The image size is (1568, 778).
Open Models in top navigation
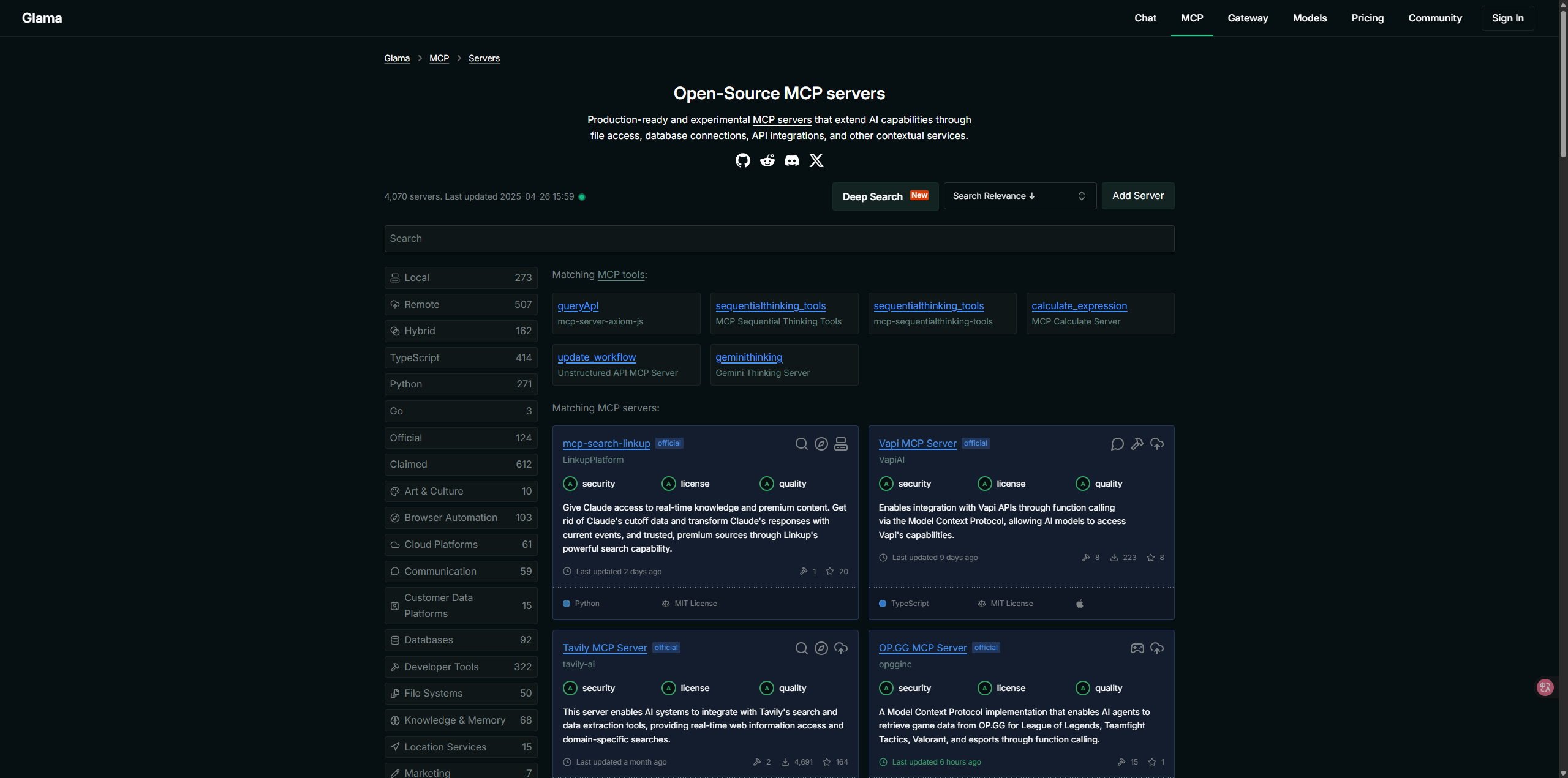[x=1310, y=18]
